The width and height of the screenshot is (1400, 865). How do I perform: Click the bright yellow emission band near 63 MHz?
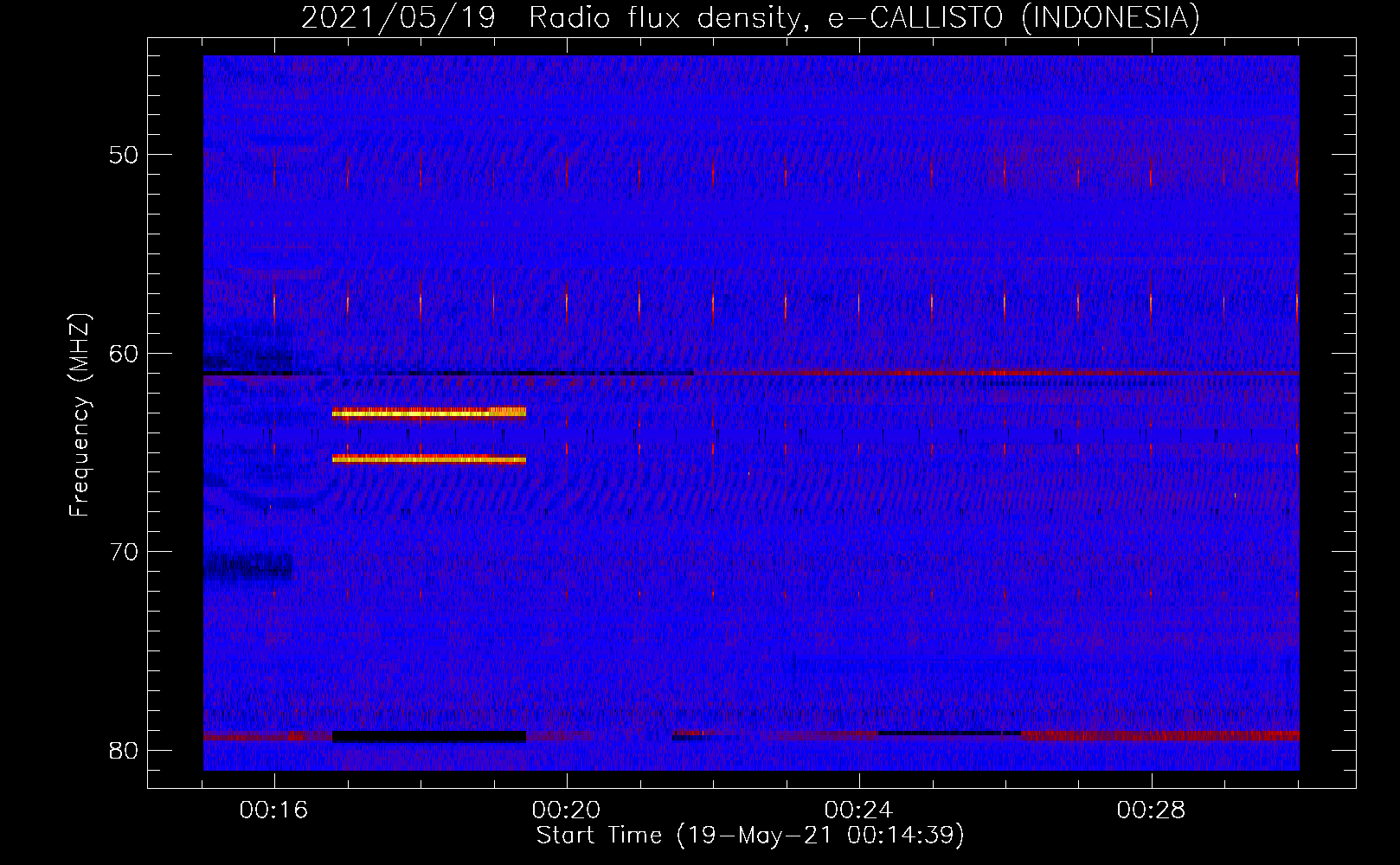click(x=429, y=413)
